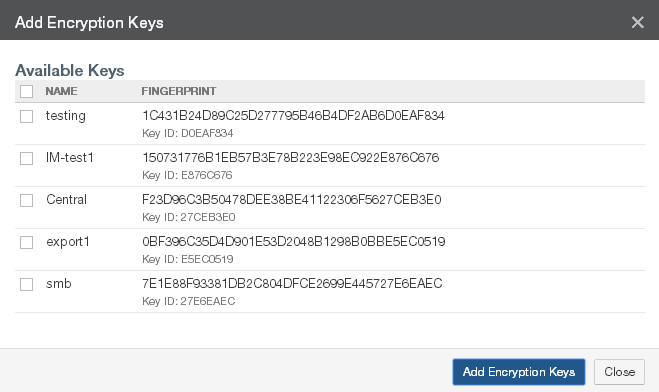Click the Close button

619,372
